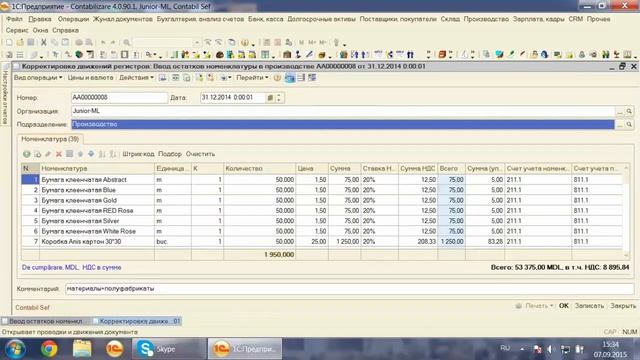This screenshot has height=360, width=640.
Task: Click the OK button
Action: tap(564, 306)
